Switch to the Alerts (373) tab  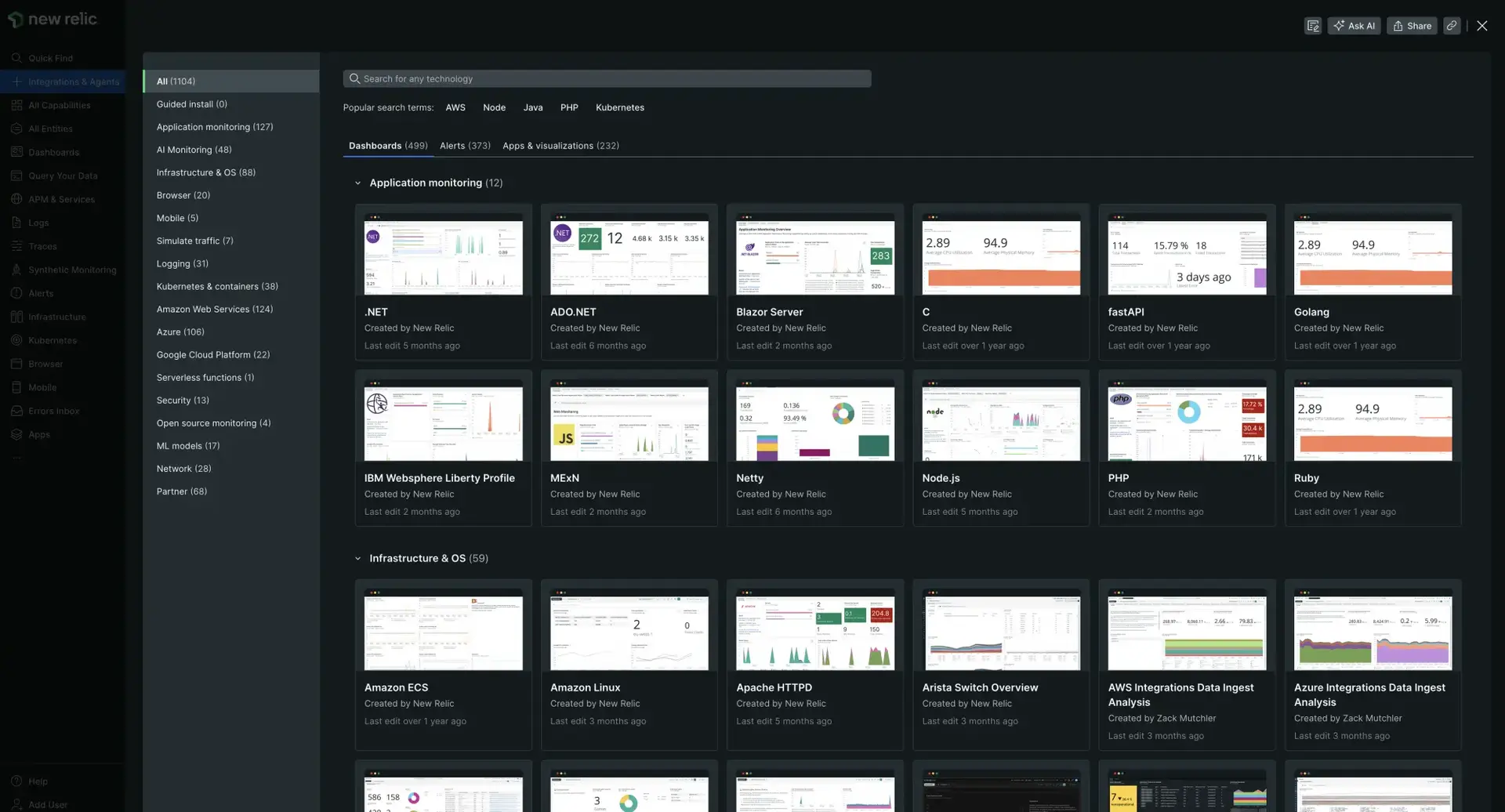point(465,146)
